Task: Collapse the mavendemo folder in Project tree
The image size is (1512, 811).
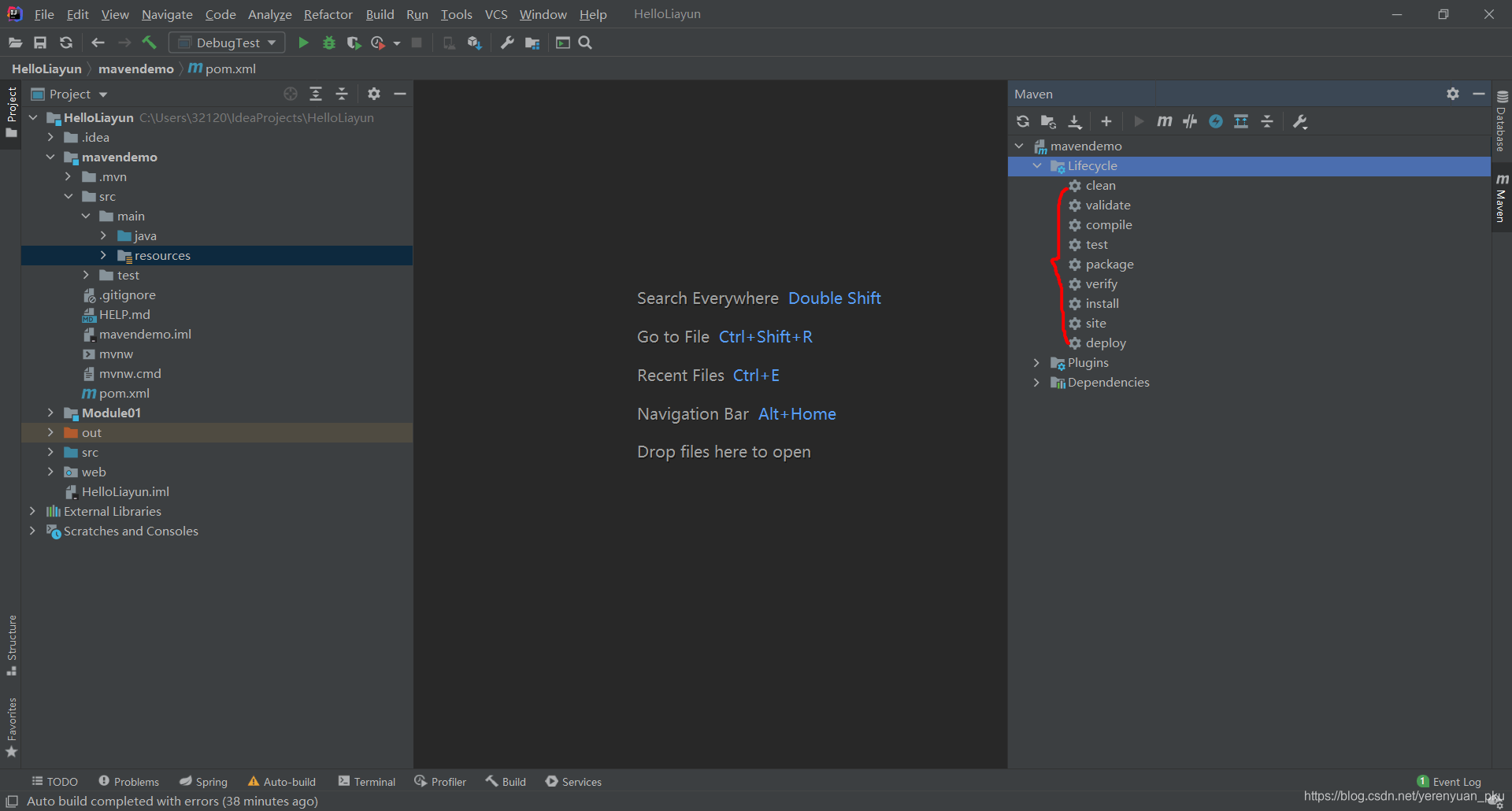Action: click(50, 157)
